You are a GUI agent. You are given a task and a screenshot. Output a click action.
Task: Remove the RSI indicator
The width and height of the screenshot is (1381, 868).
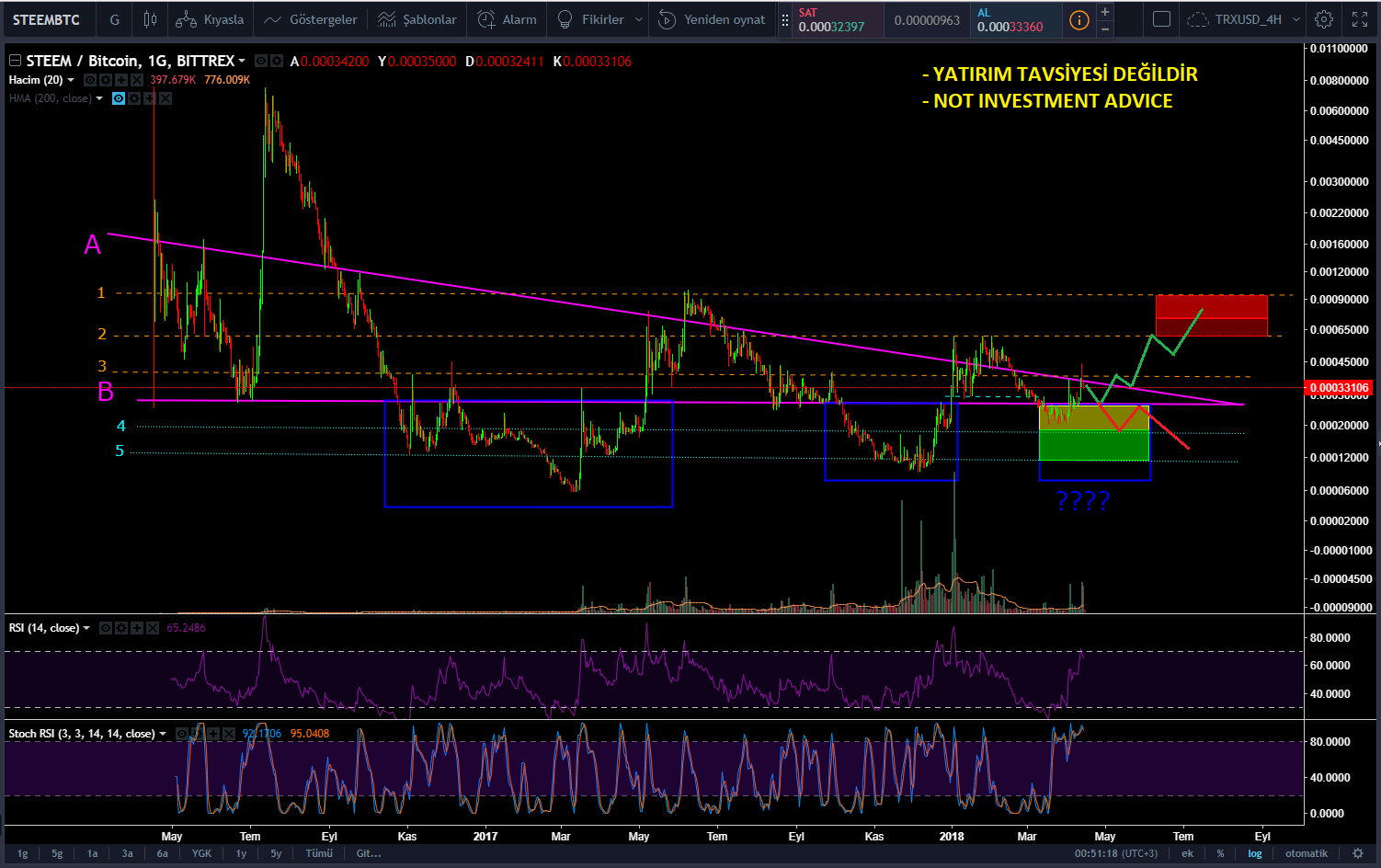(153, 628)
